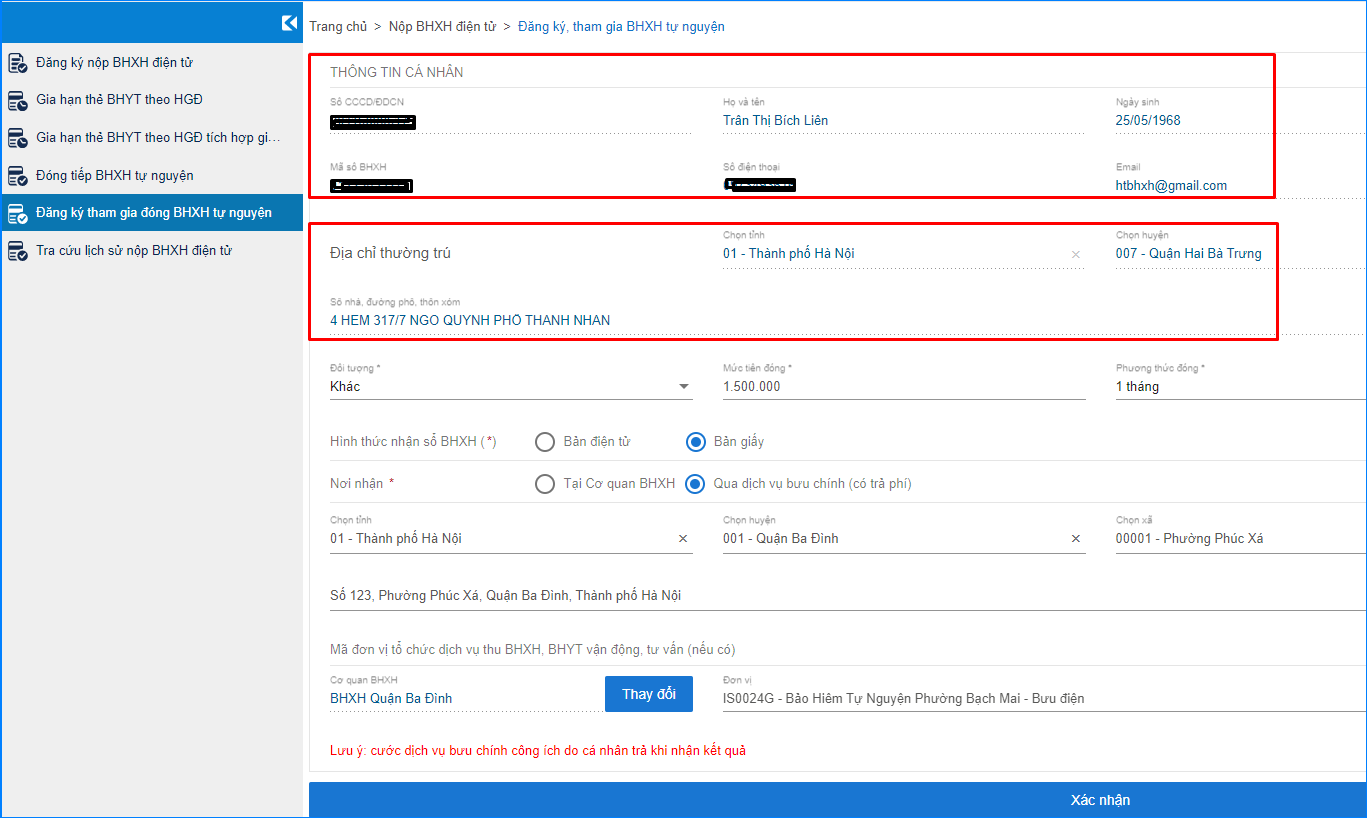Select Bản điện tử radio option

coord(545,442)
